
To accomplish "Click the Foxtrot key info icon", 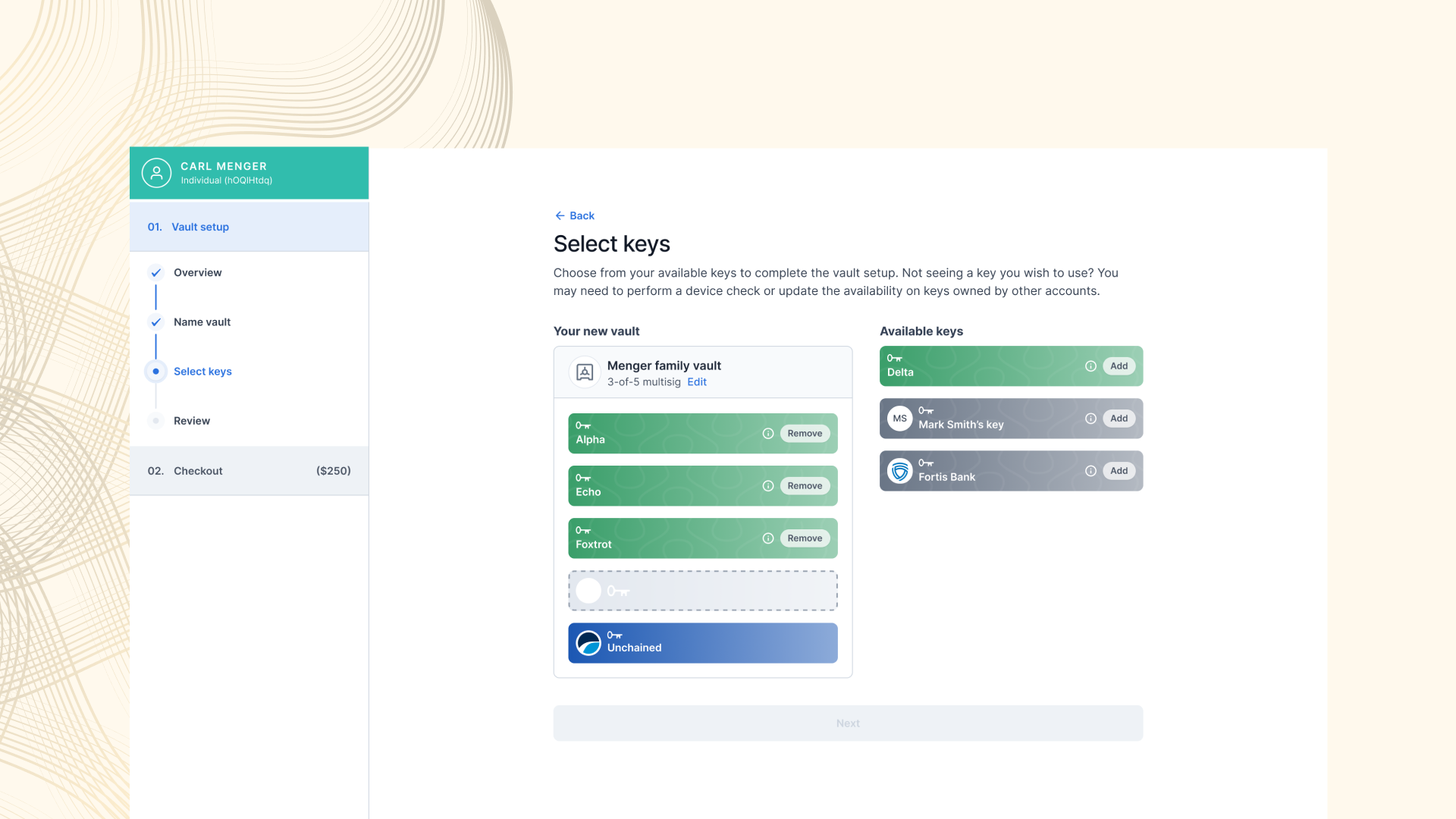I will click(767, 538).
